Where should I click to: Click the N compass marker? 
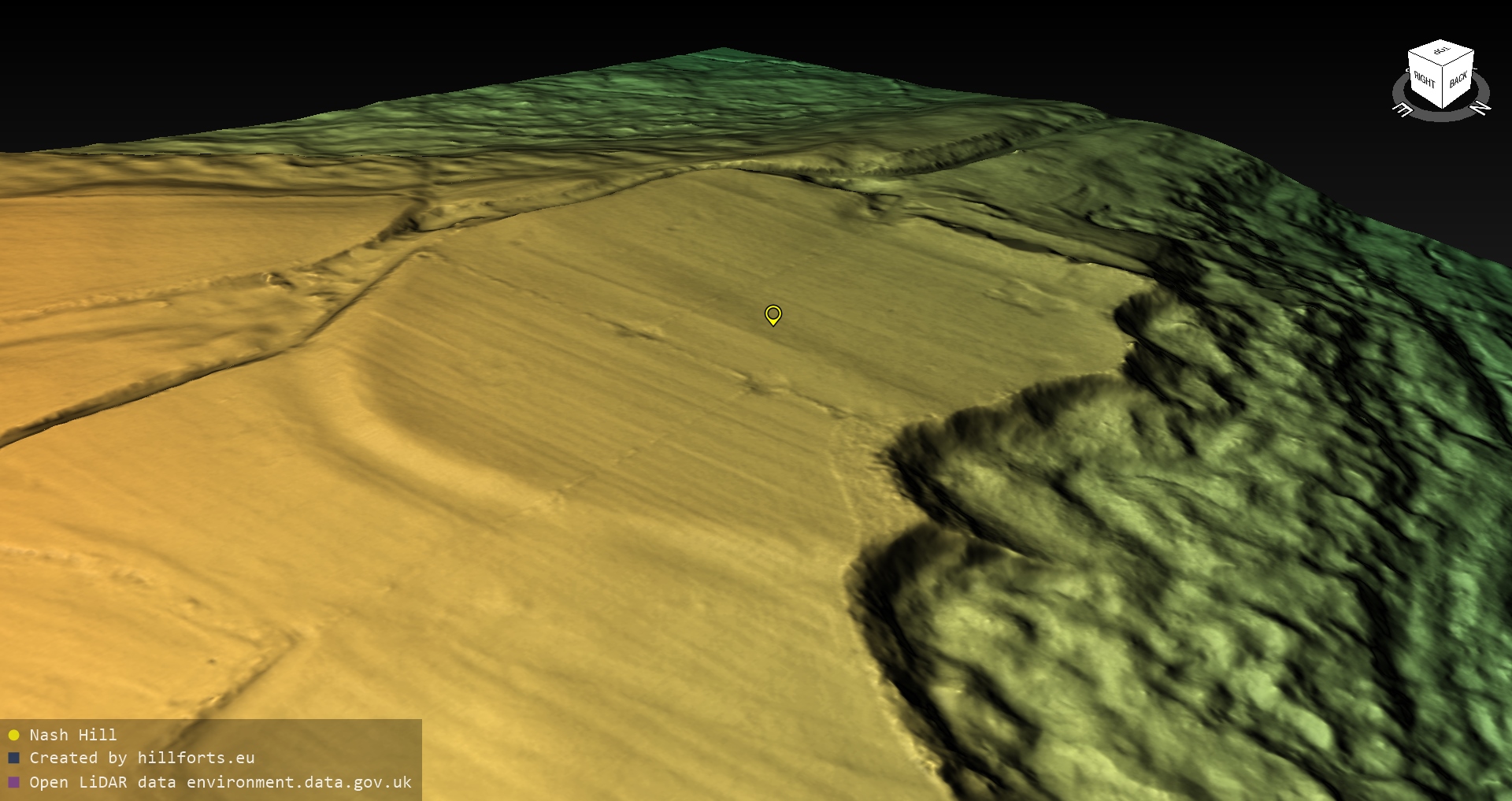[x=1480, y=108]
